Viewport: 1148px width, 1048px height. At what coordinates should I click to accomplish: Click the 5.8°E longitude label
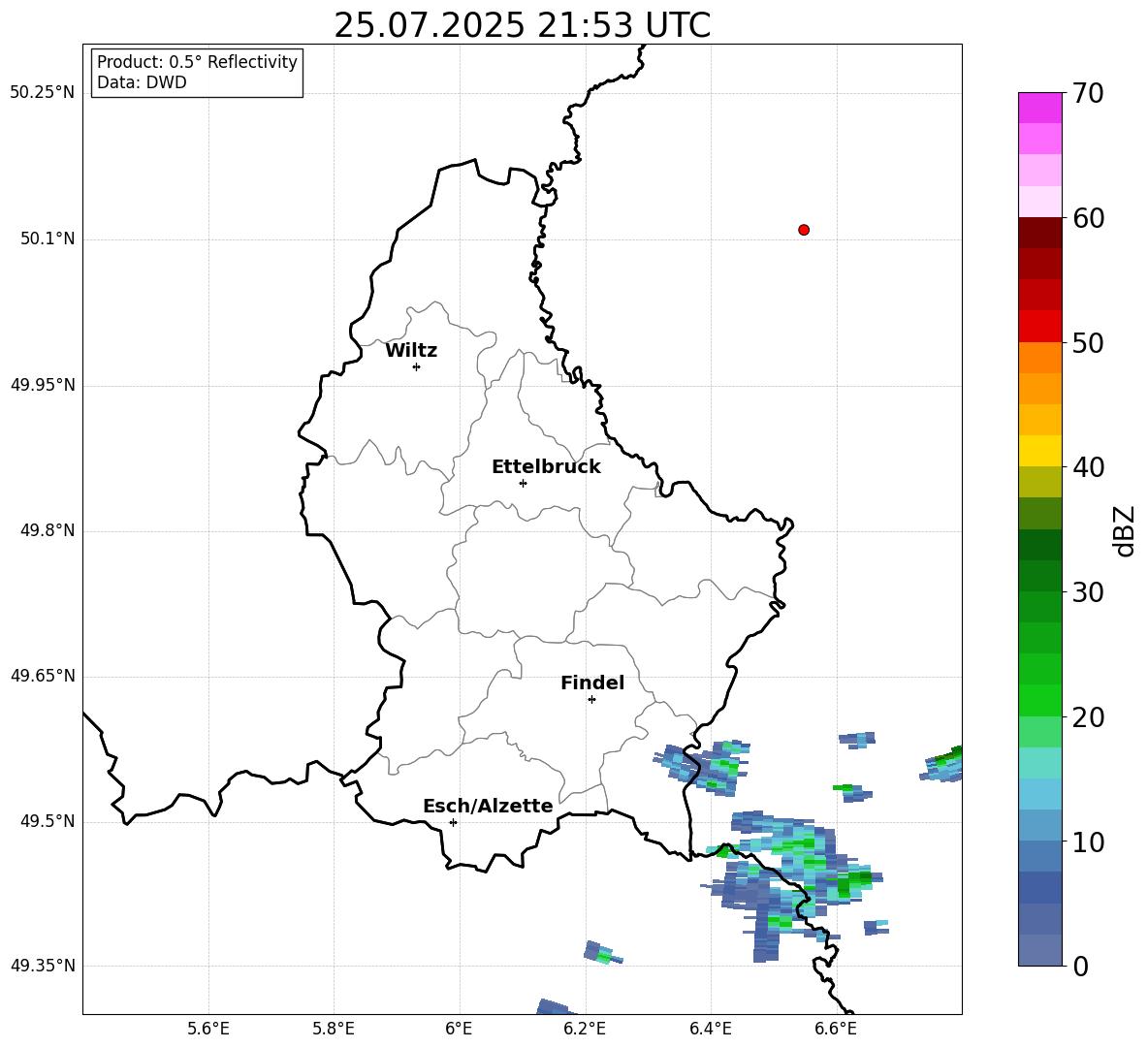(334, 1029)
